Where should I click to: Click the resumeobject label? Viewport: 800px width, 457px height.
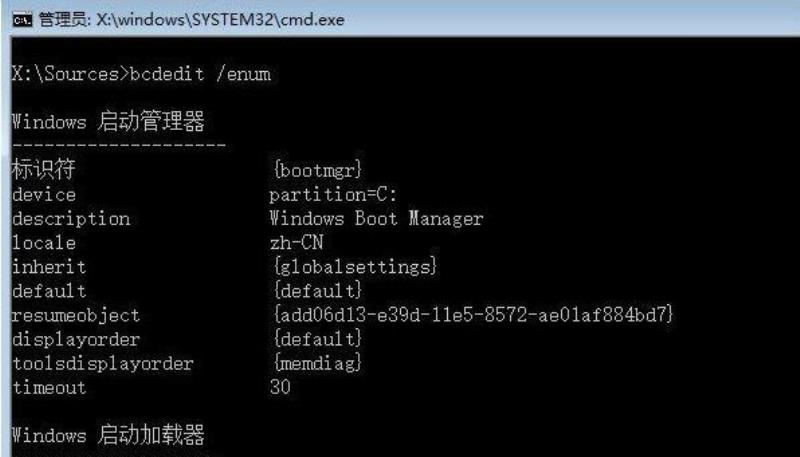point(76,315)
